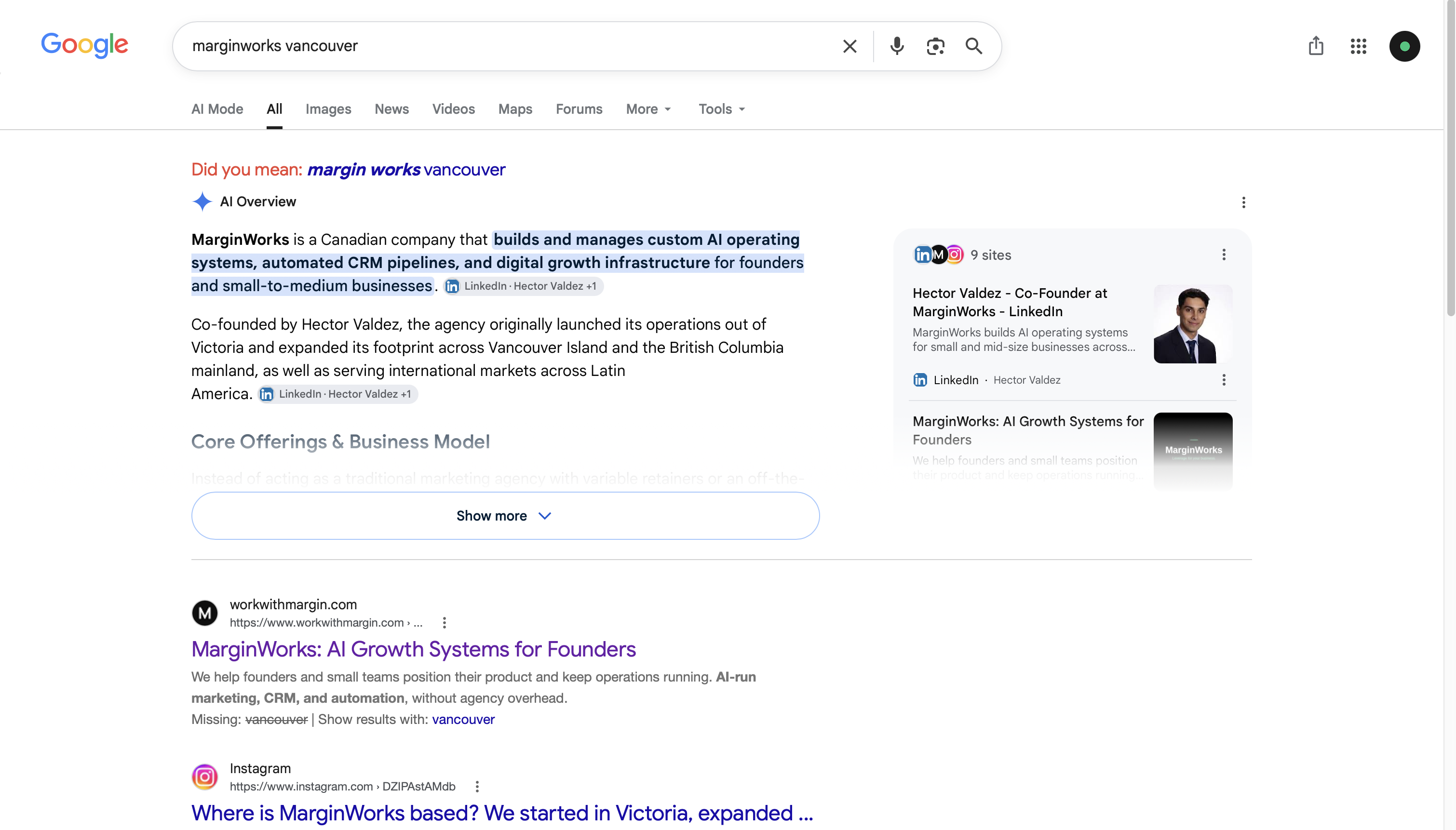
Task: Click margin works vancouver suggestion link
Action: pyautogui.click(x=406, y=170)
